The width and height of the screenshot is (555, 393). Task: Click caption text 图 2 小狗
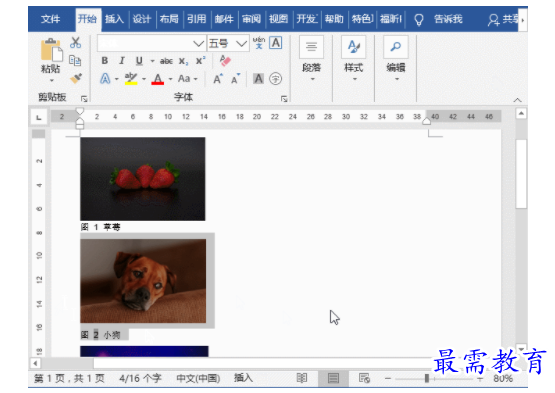100,335
